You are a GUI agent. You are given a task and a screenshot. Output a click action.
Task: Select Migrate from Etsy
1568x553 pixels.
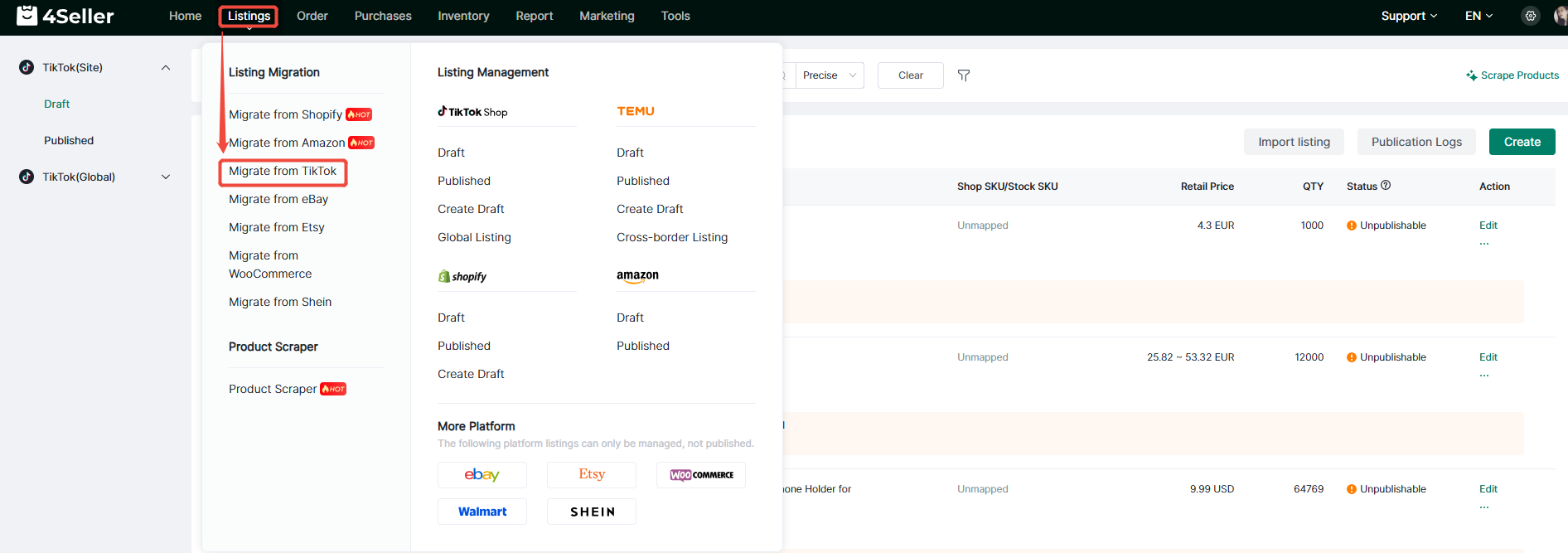(x=277, y=227)
